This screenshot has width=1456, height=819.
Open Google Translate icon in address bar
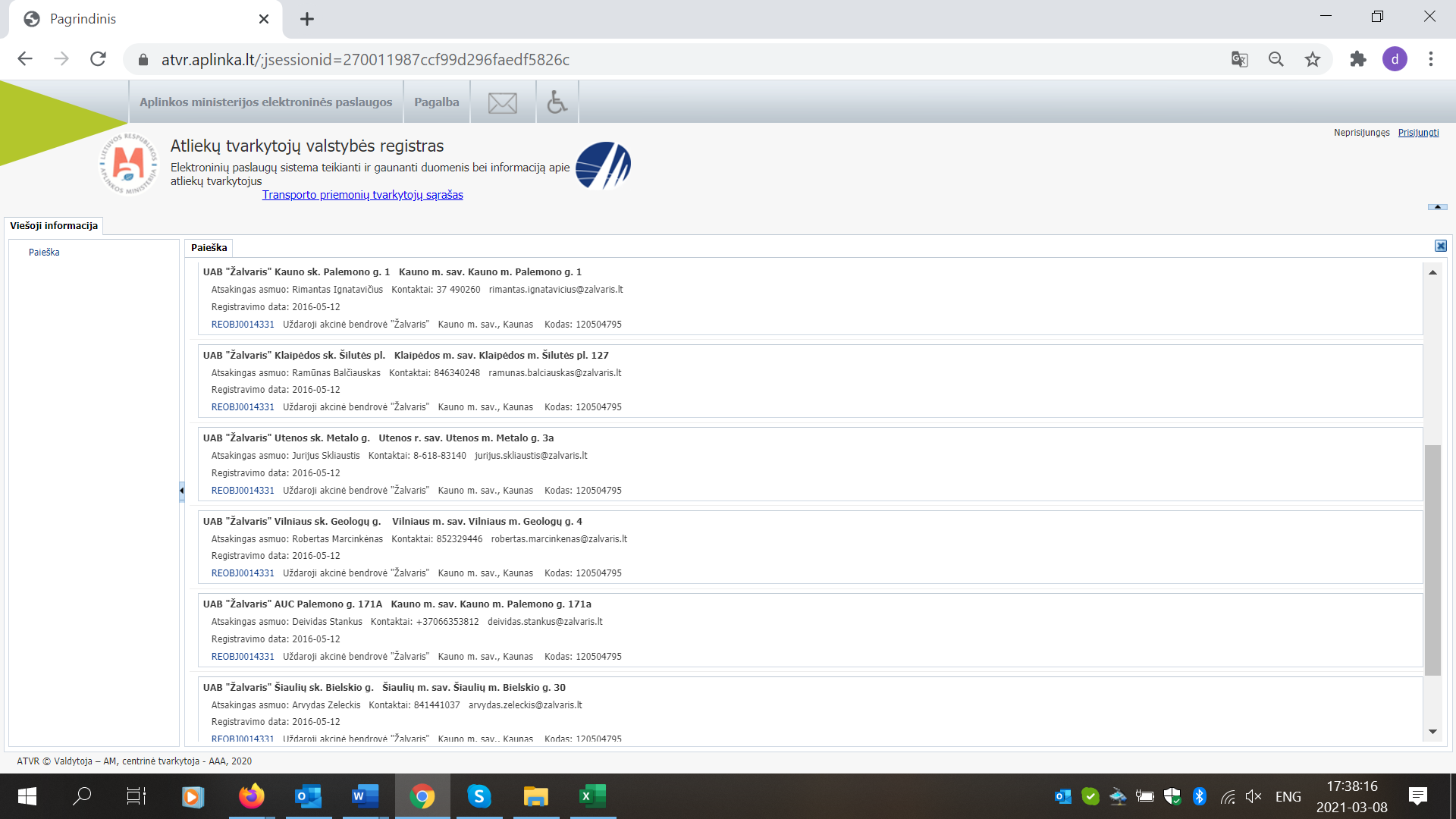[x=1239, y=59]
